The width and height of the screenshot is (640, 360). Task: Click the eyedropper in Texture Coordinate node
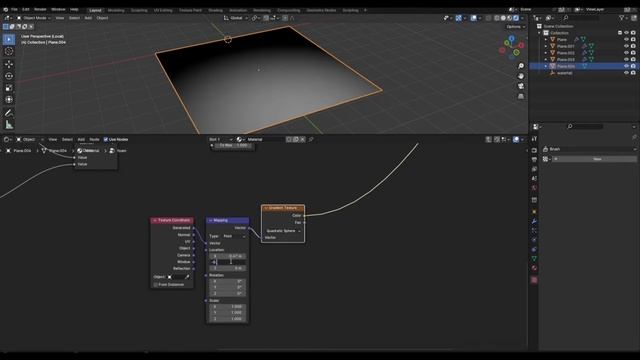point(187,277)
